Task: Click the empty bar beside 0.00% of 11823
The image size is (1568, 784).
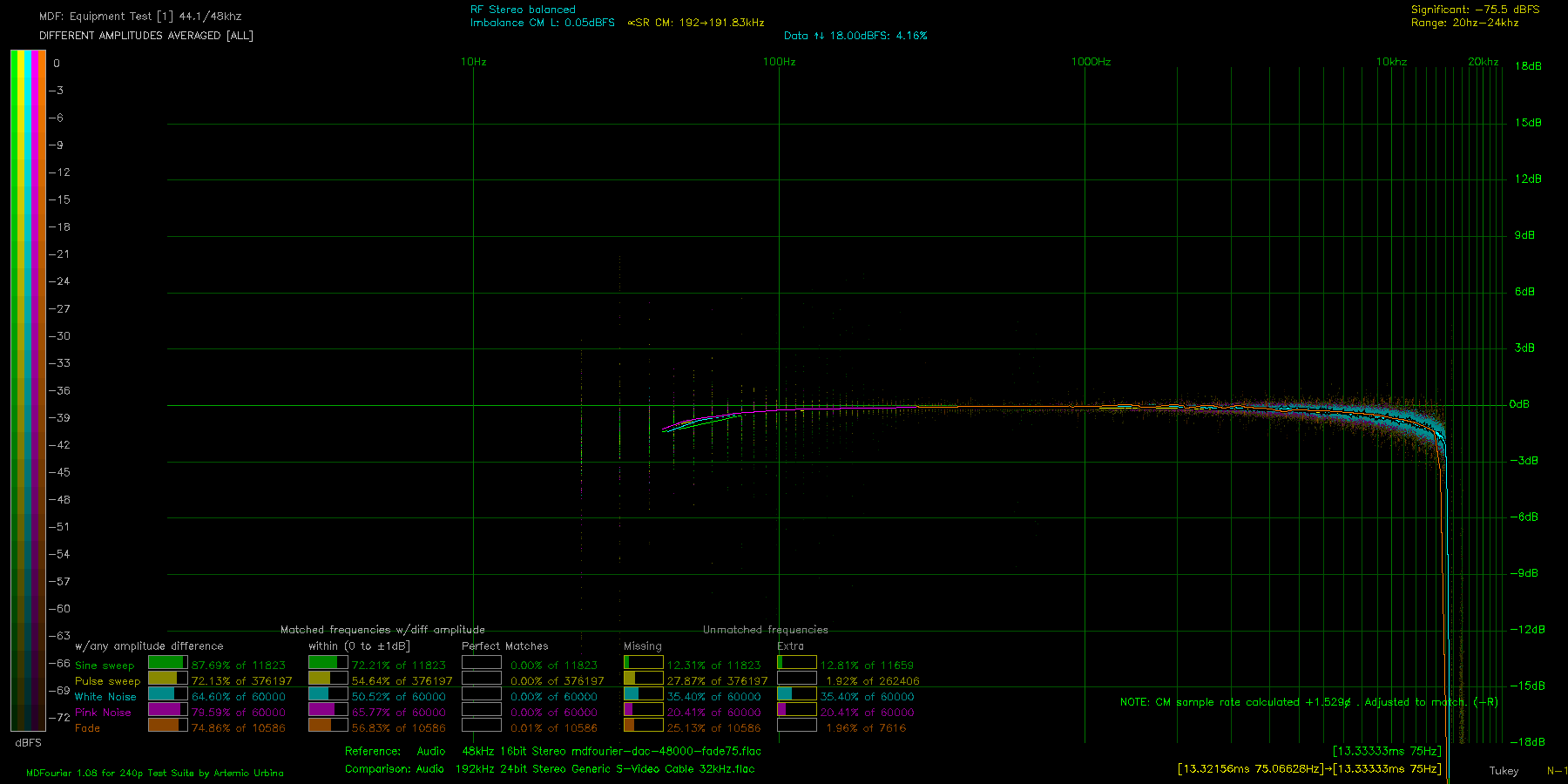Action: coord(481,663)
